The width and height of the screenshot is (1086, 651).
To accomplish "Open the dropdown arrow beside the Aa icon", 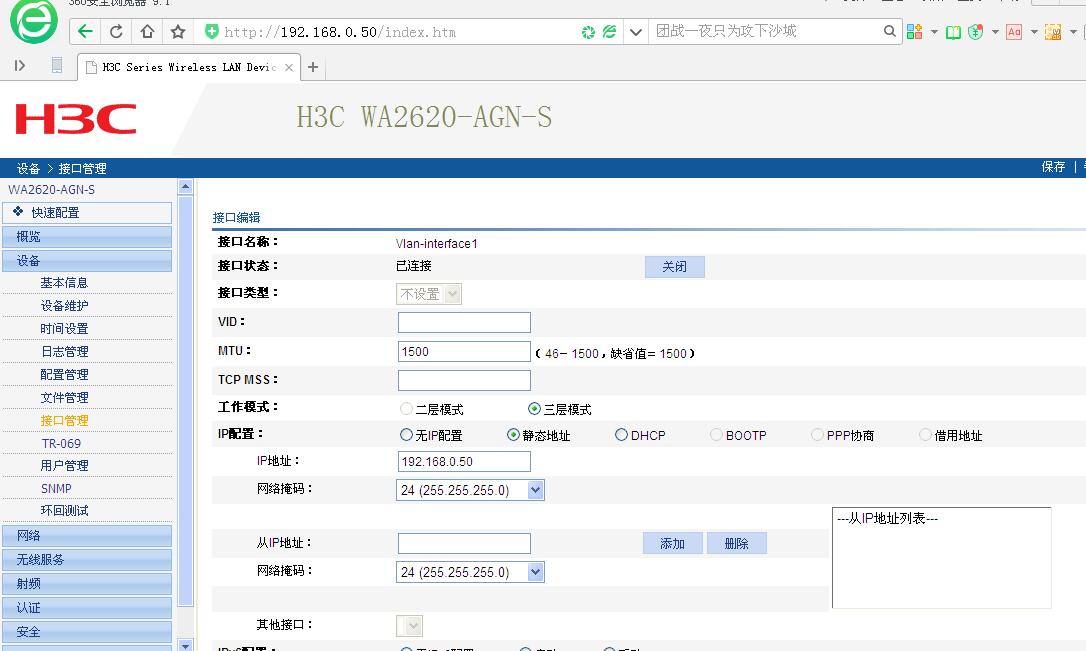I will pyautogui.click(x=1034, y=32).
